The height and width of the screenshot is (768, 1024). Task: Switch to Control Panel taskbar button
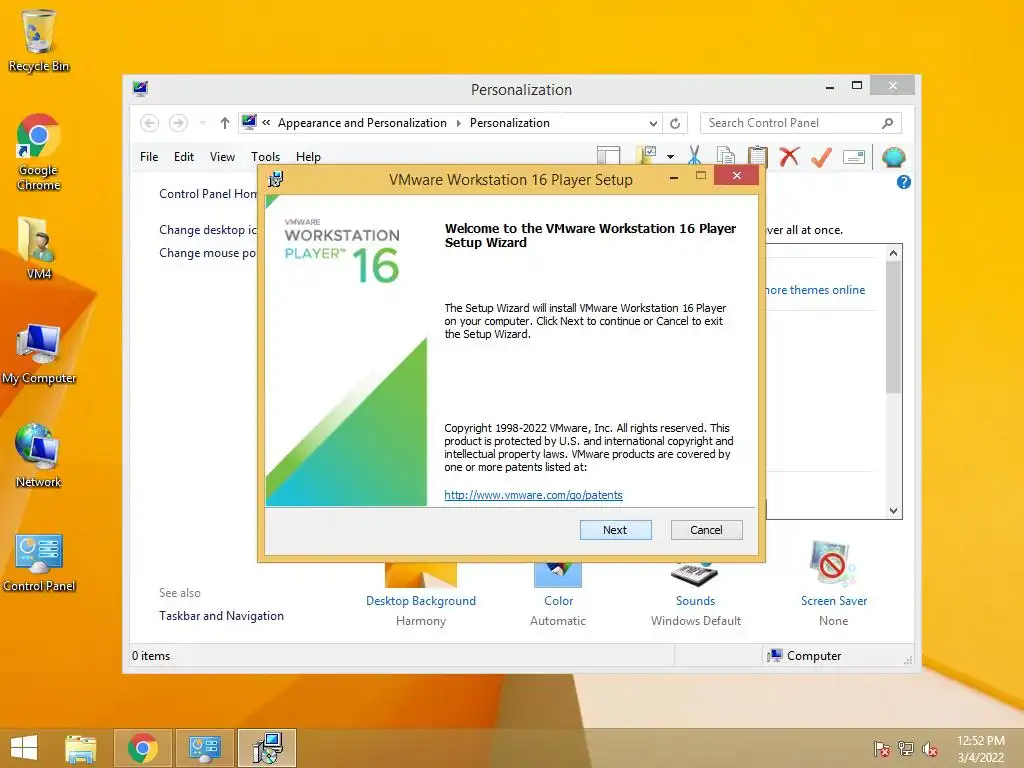[x=204, y=748]
